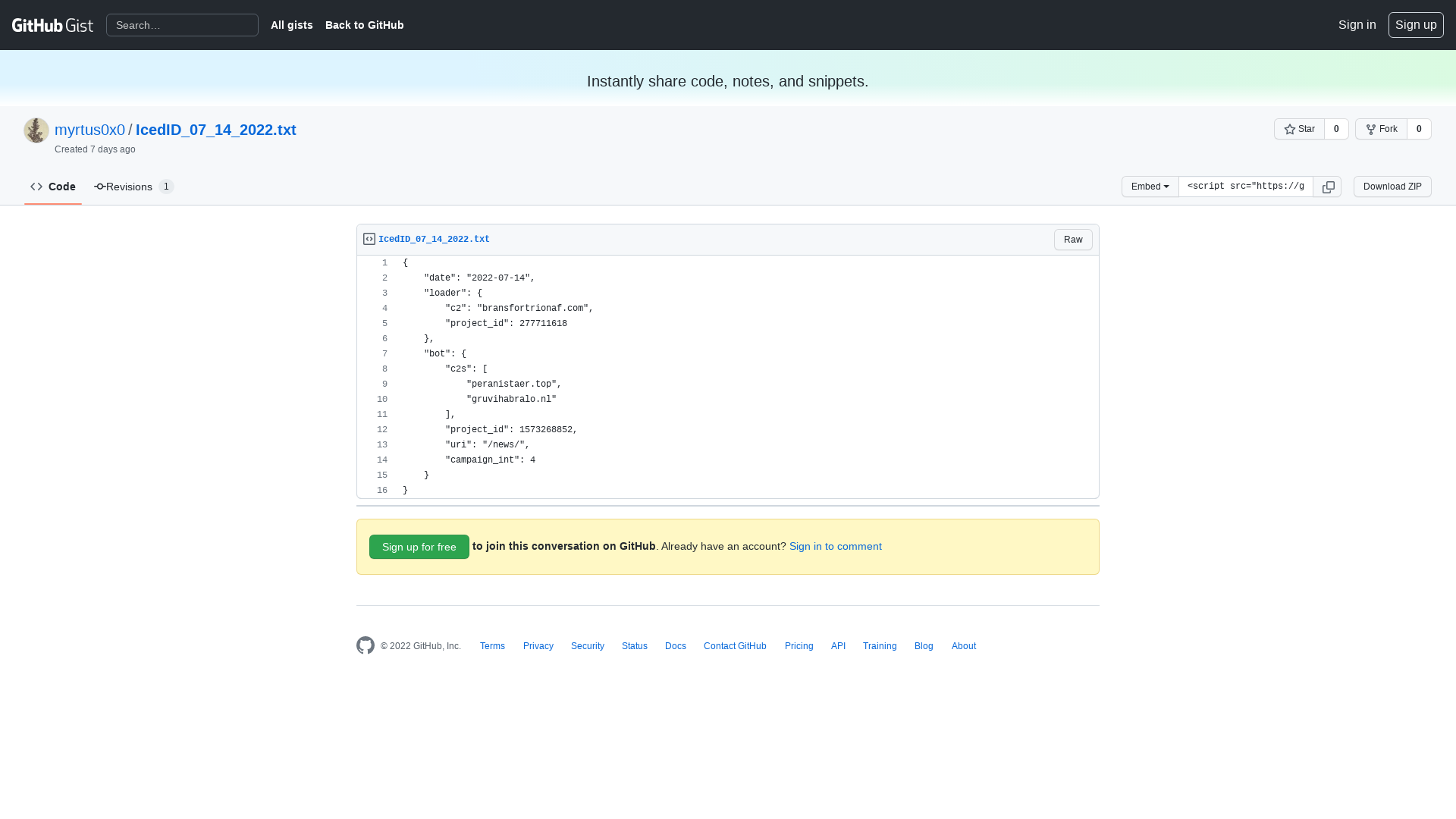
Task: Copy the embed script using the copy icon
Action: click(1328, 187)
